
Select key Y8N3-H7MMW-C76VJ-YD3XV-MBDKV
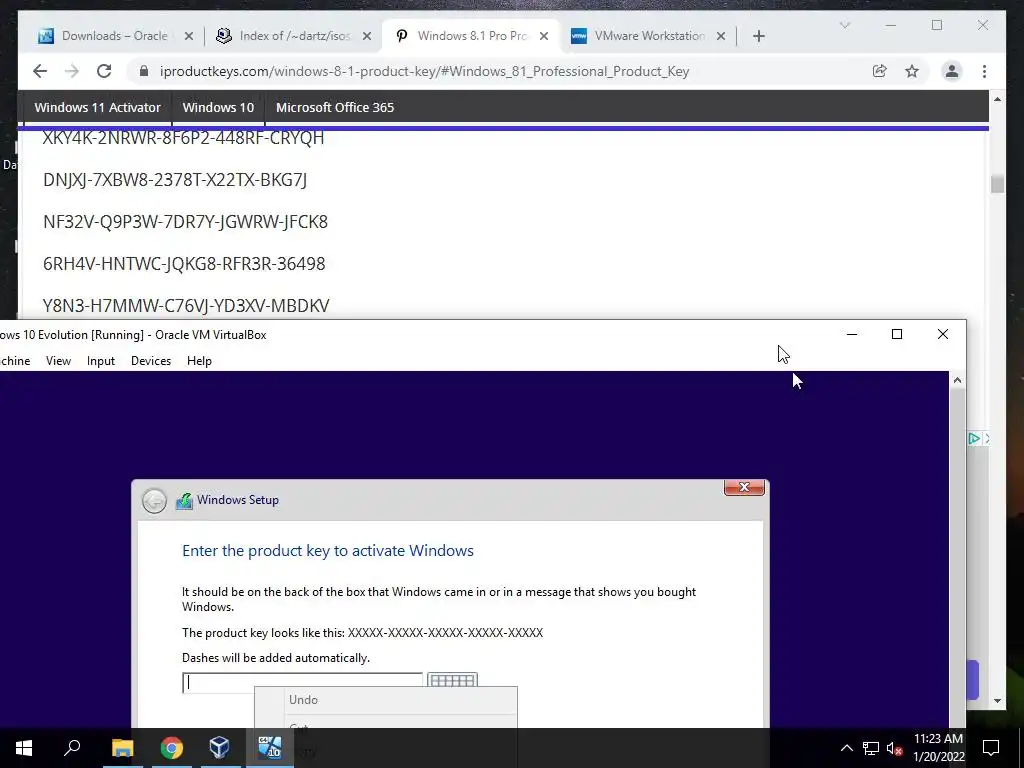(186, 305)
